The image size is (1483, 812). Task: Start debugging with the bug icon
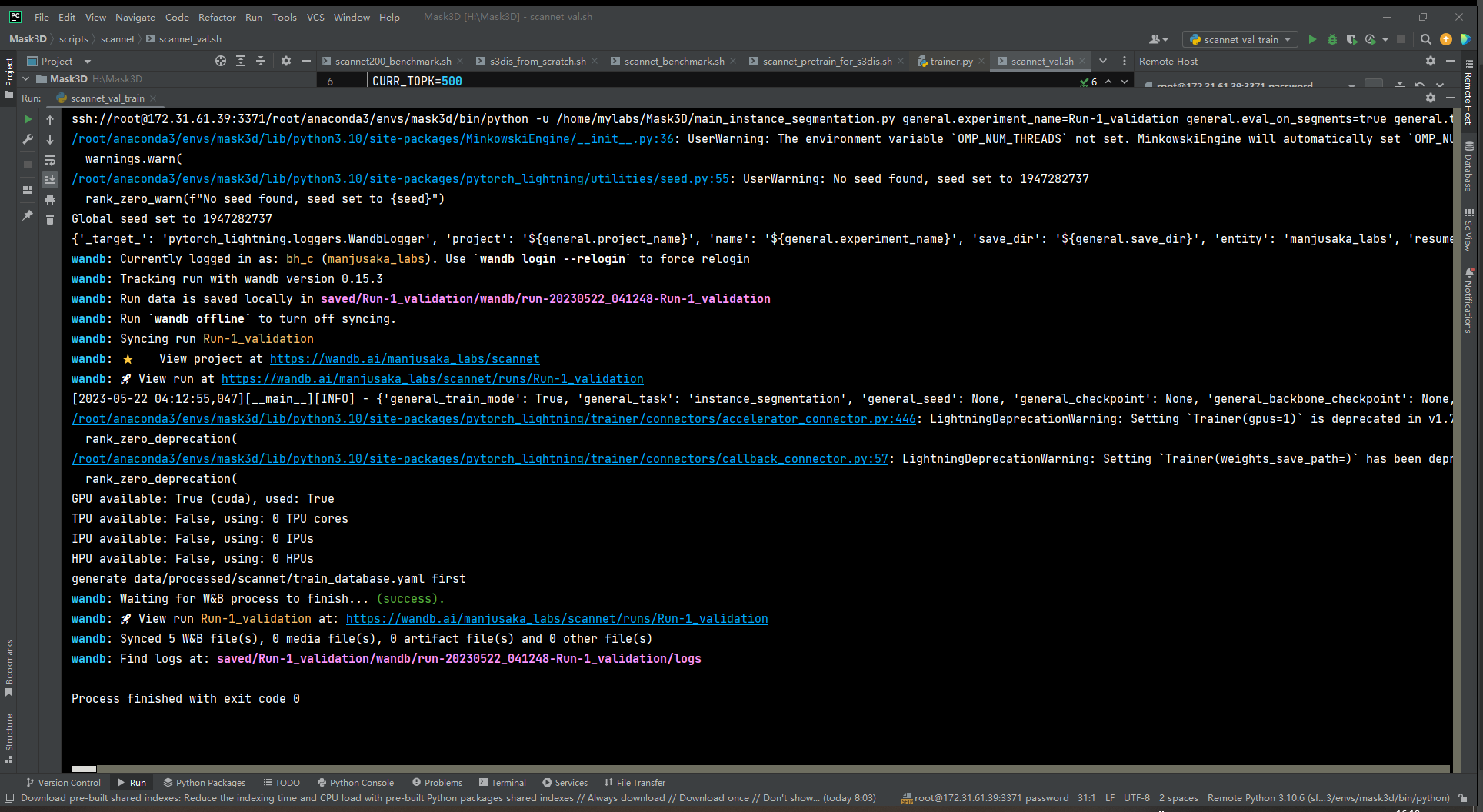pyautogui.click(x=1332, y=39)
